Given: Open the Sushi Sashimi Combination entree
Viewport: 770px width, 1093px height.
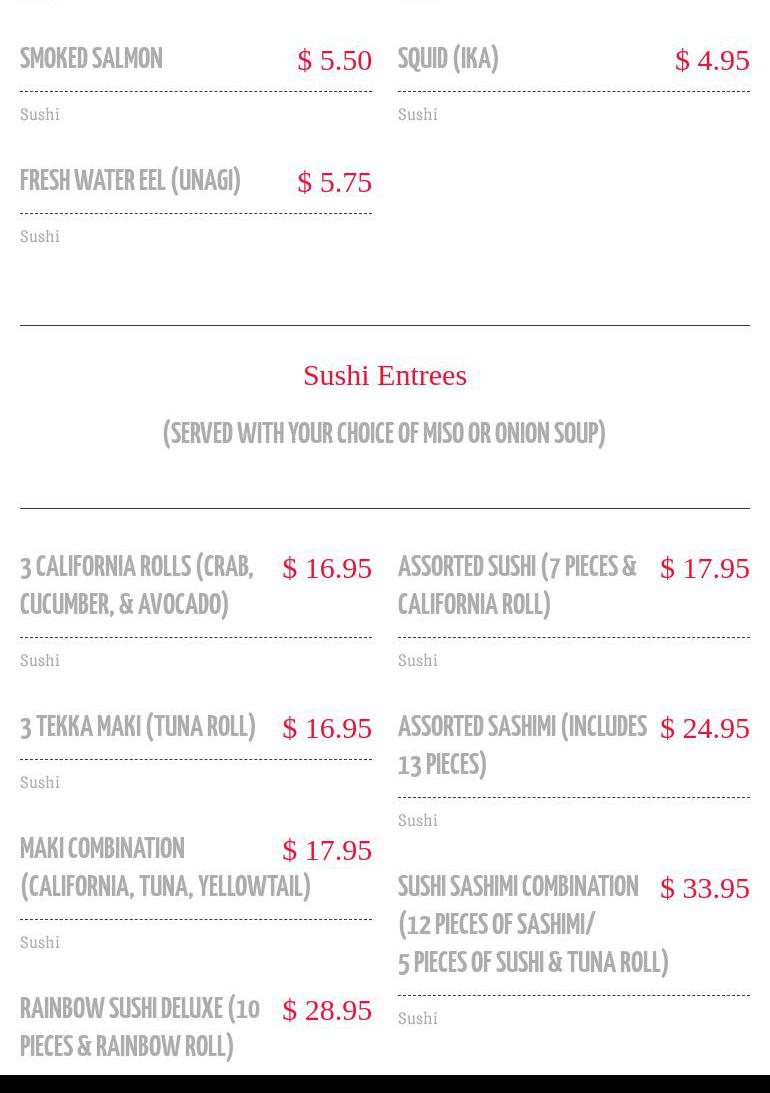Looking at the screenshot, I should pyautogui.click(x=533, y=925).
